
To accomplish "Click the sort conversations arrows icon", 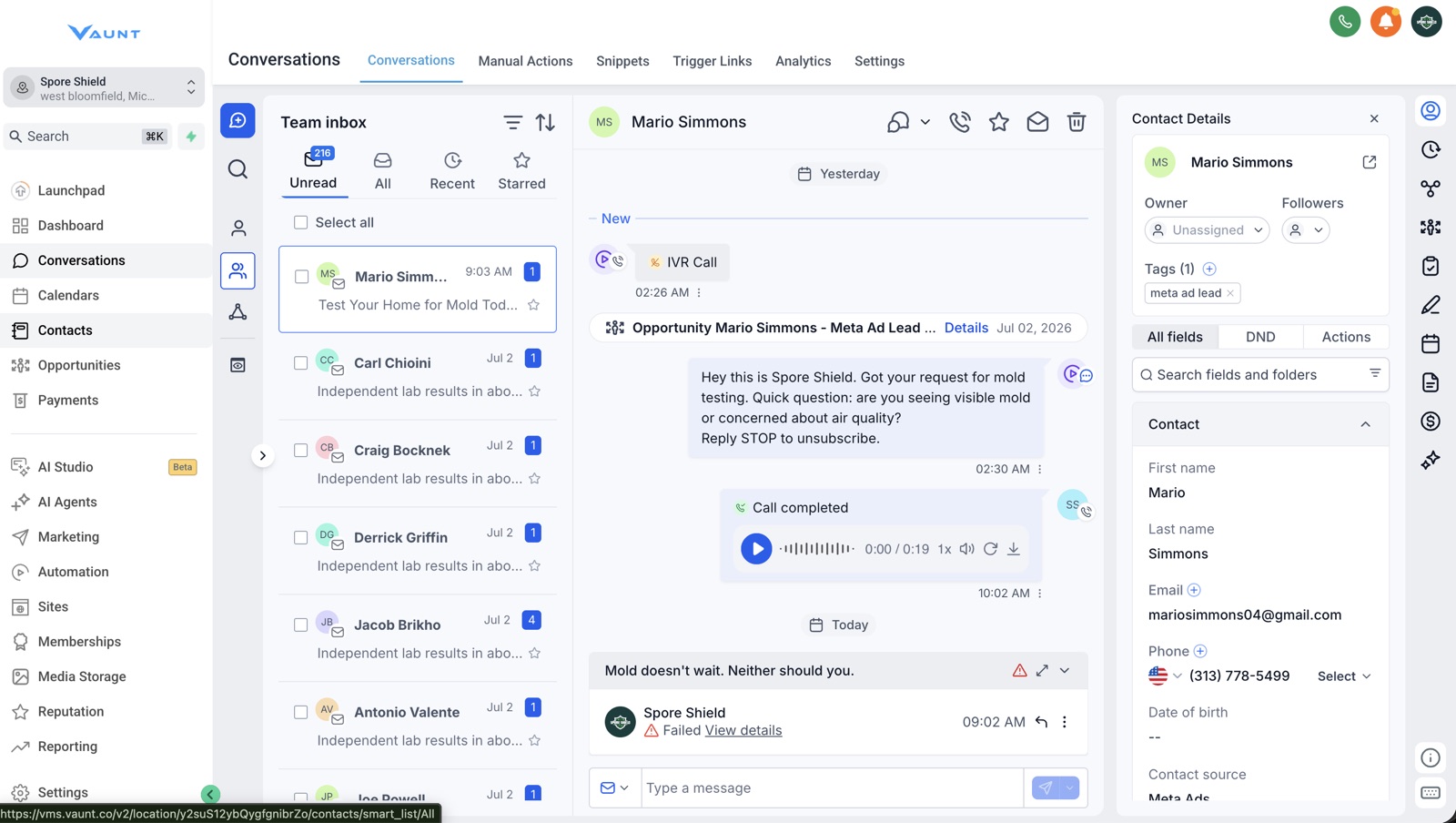I will coord(545,122).
